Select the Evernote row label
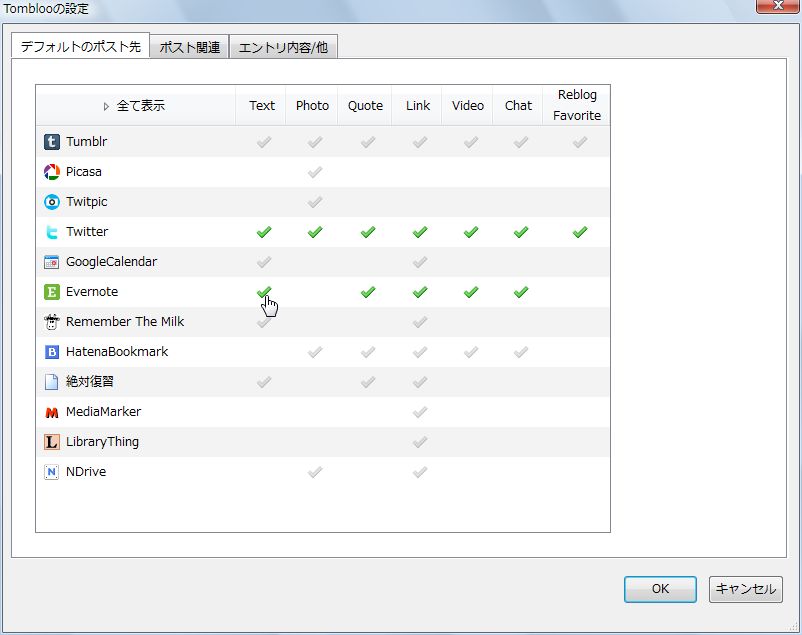The width and height of the screenshot is (802, 635). (x=92, y=292)
